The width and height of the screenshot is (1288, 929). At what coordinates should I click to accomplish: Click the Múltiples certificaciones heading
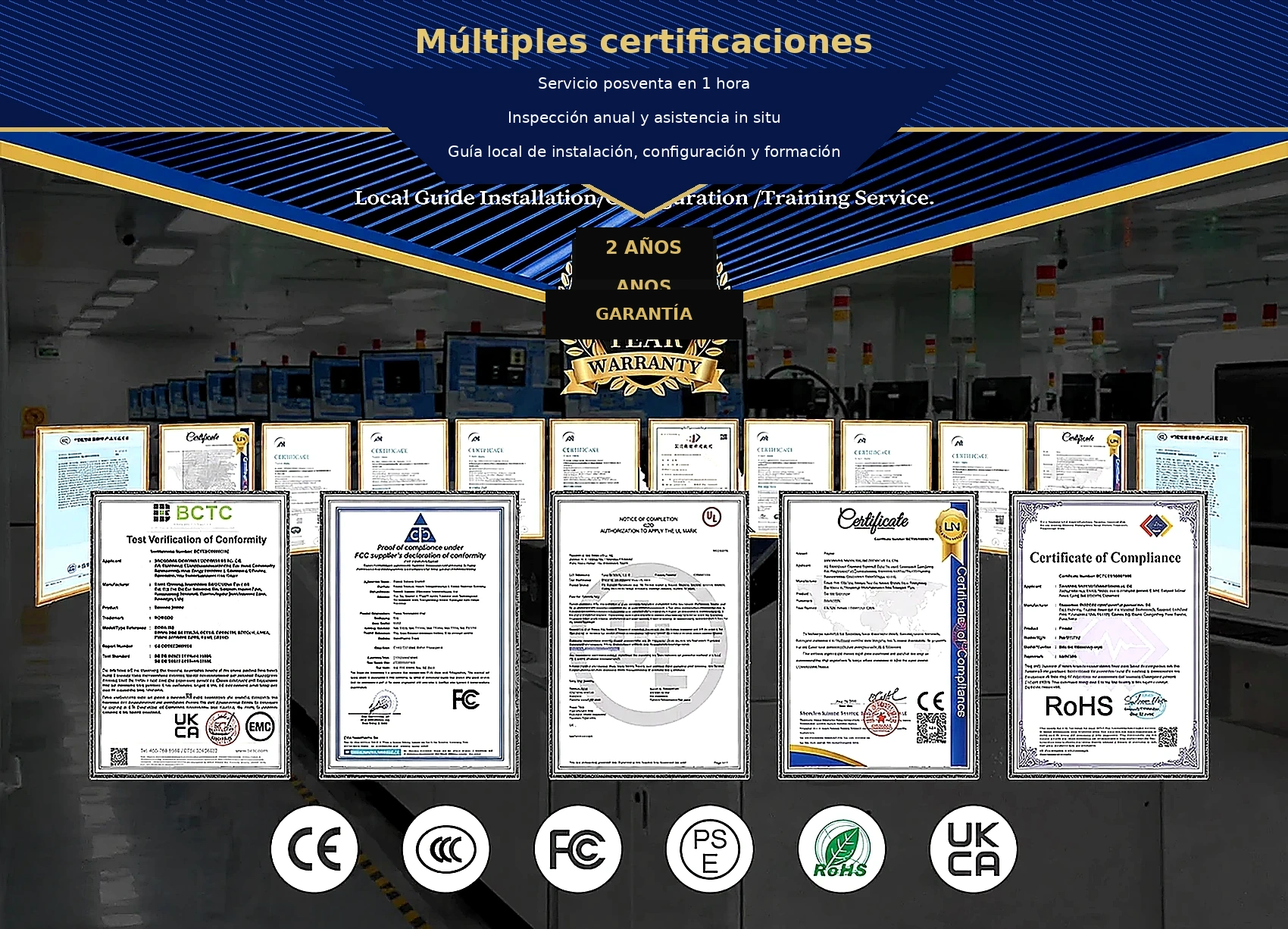tap(644, 41)
